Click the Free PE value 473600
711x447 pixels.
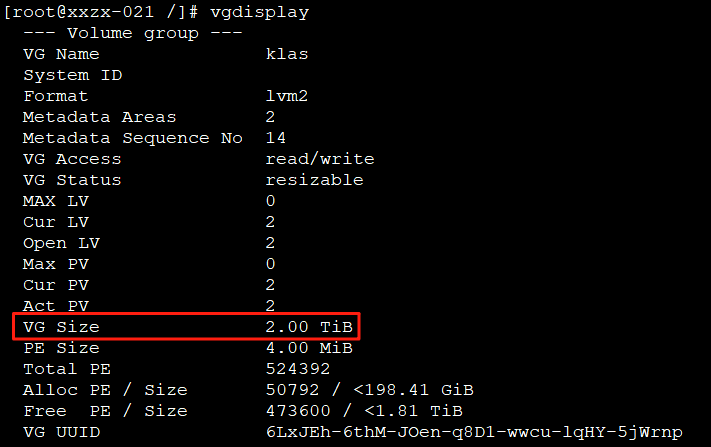298,411
